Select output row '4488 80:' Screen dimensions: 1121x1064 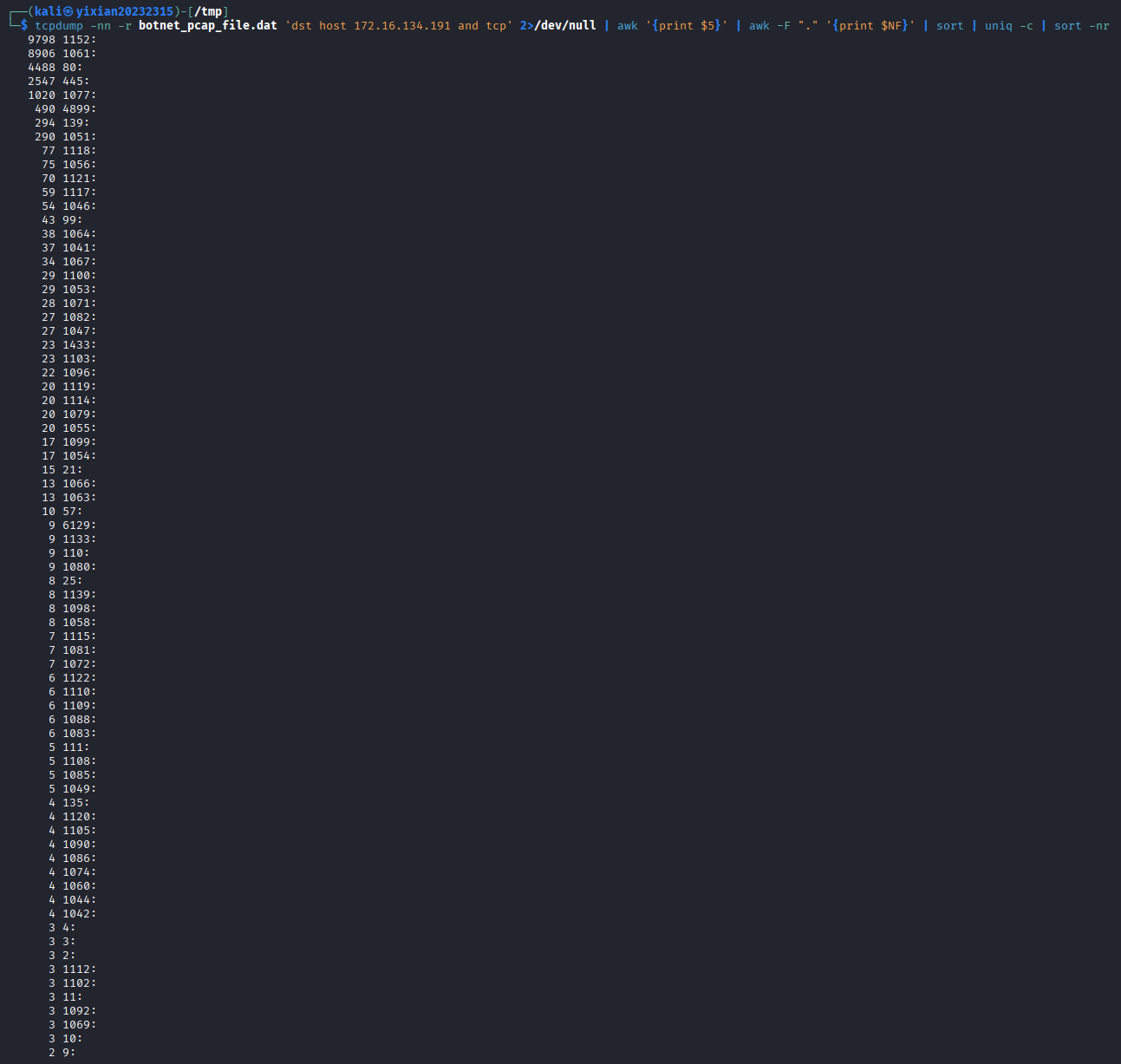(x=55, y=68)
